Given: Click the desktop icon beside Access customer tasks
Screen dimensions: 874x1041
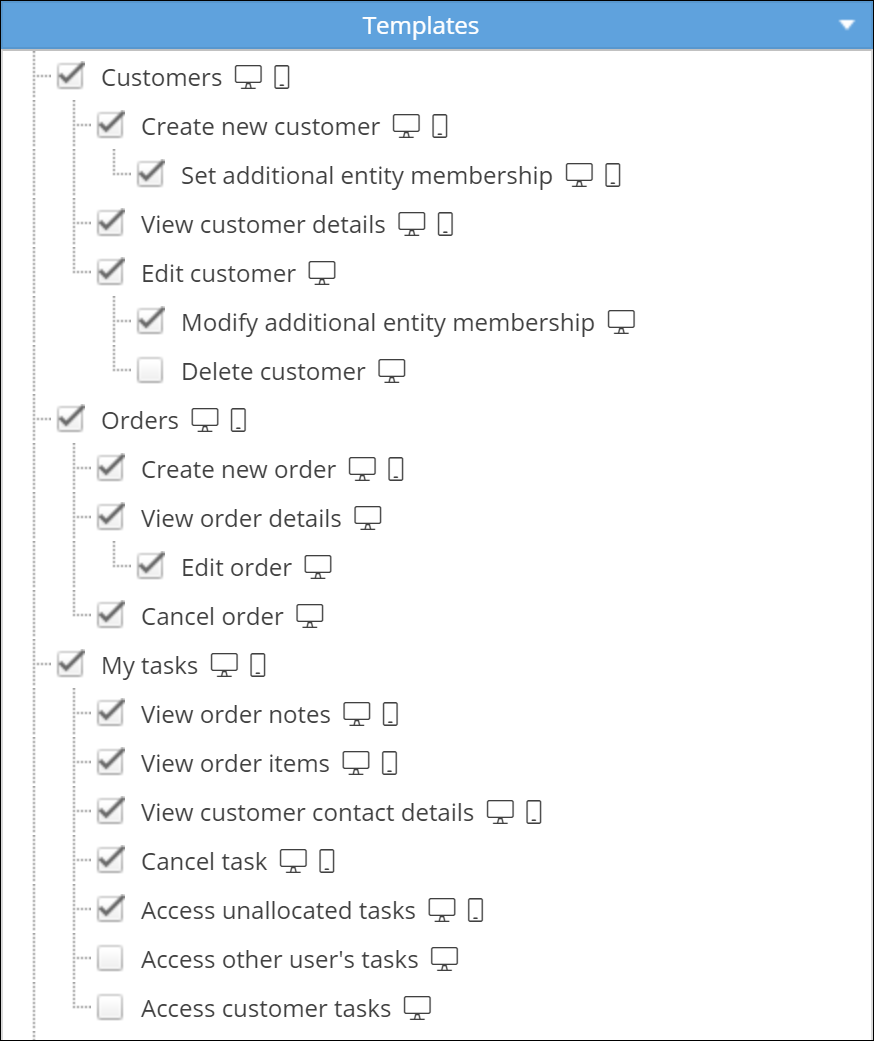Looking at the screenshot, I should 418,1008.
